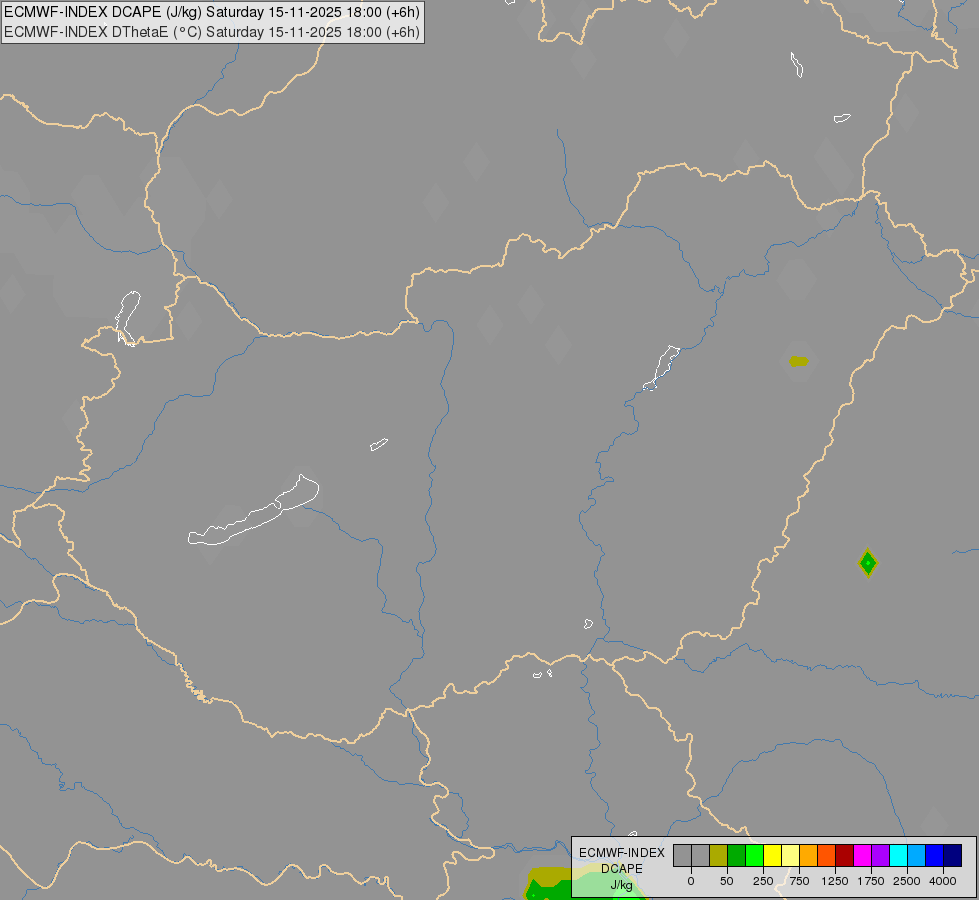This screenshot has width=979, height=900.
Task: Click the green diamond DCAPE patch on the map
Action: (x=868, y=563)
